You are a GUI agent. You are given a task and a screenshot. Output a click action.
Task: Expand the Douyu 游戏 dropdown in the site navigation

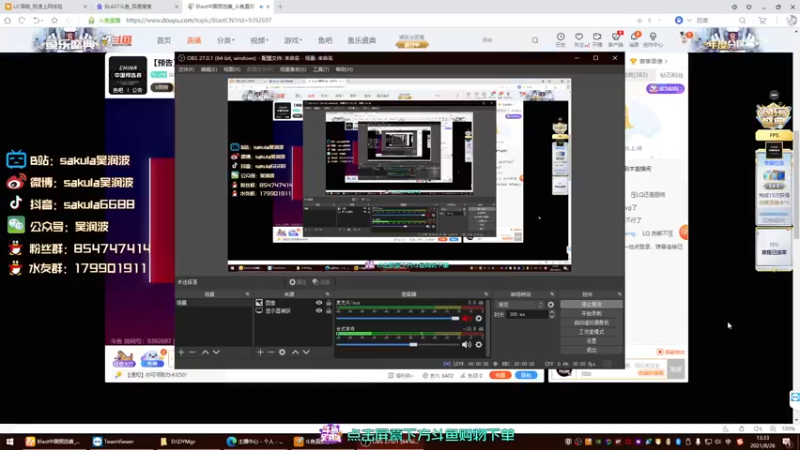[x=293, y=40]
